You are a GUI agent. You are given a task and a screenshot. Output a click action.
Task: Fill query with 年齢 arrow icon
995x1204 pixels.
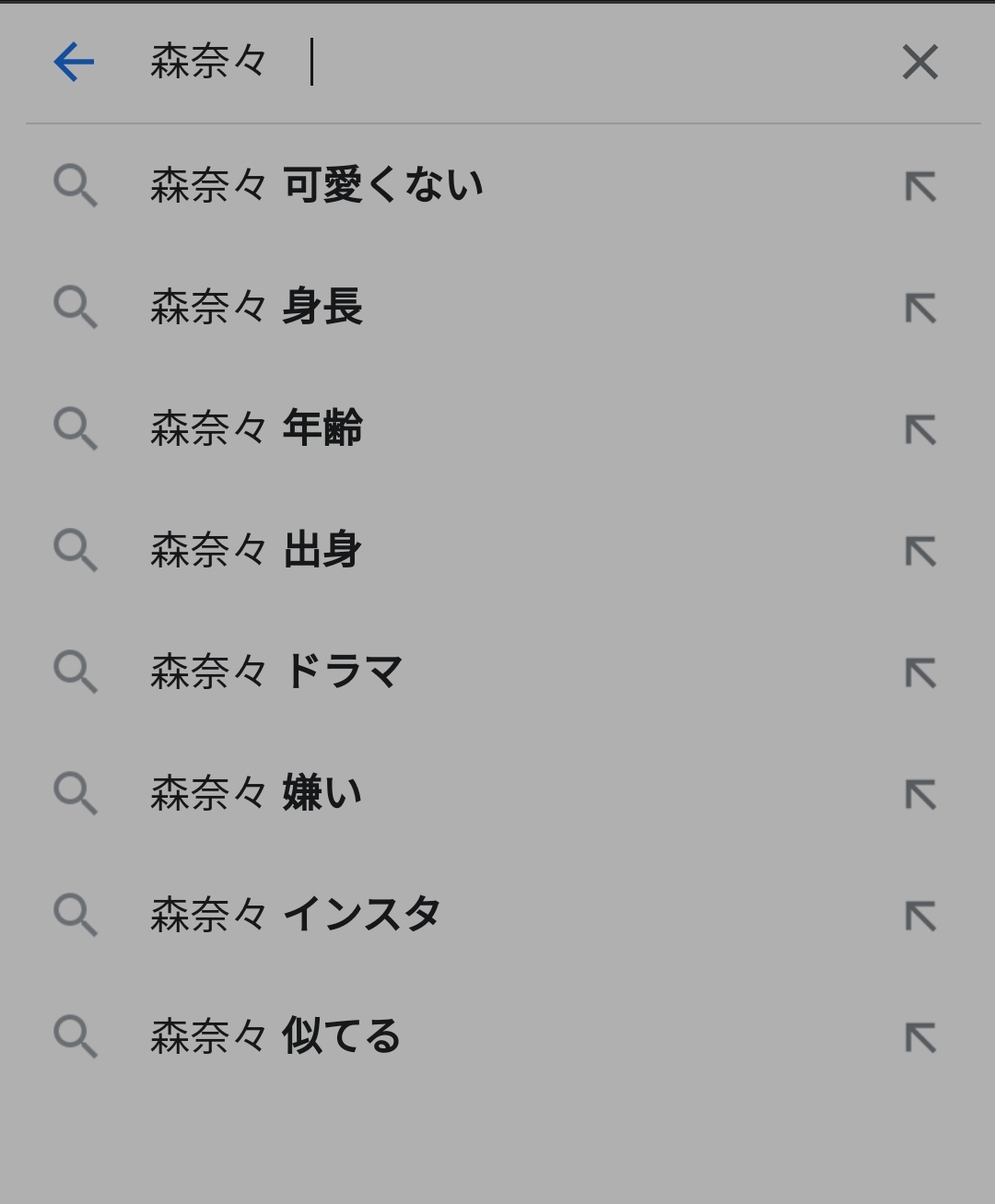click(920, 429)
